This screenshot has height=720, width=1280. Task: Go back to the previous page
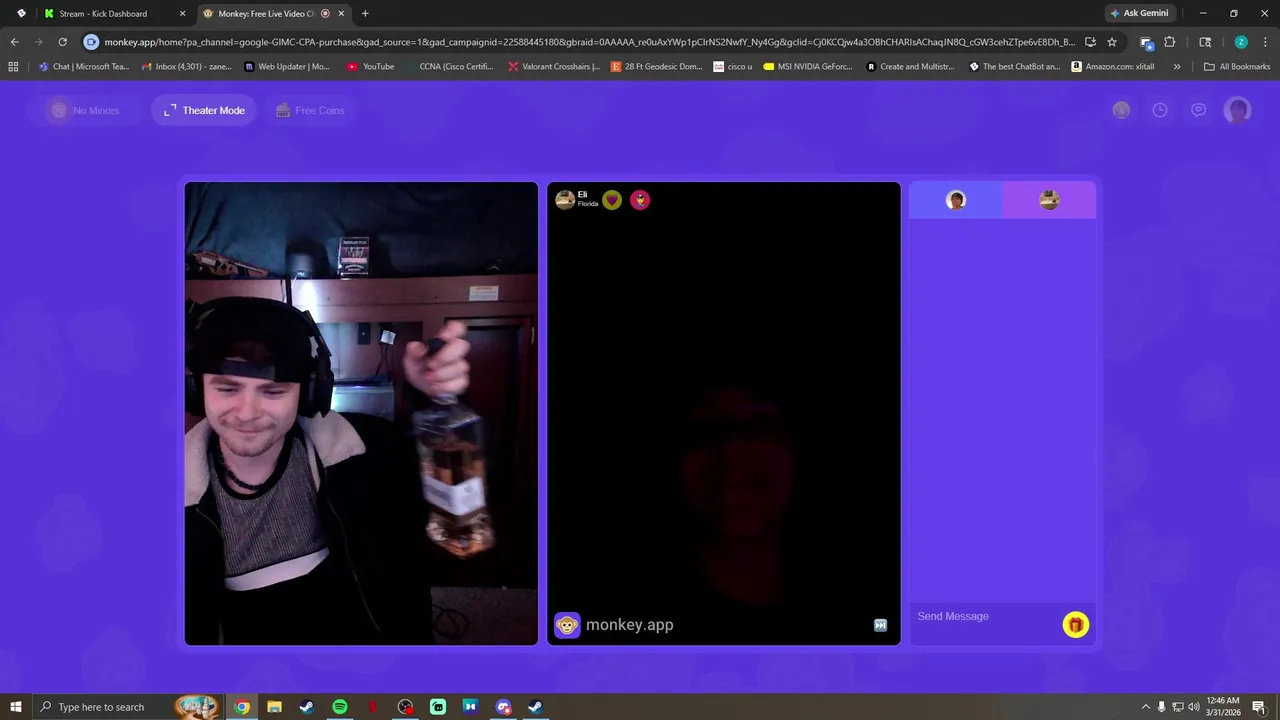[14, 42]
